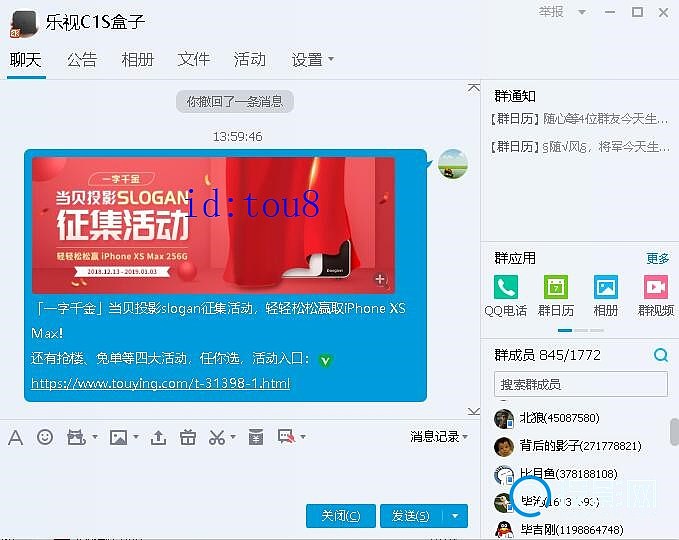Select member 比目鱼(378188108)
The width and height of the screenshot is (679, 540).
(x=568, y=473)
